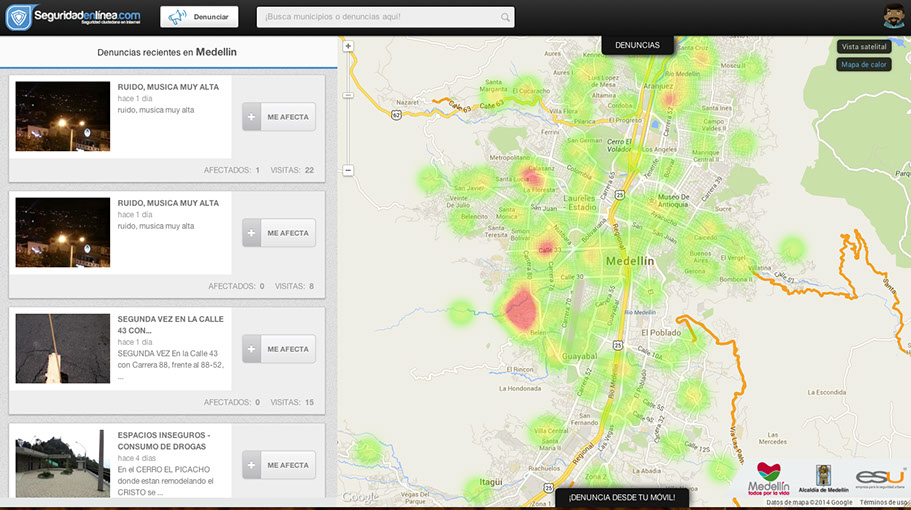
Task: Expand the ¡Denuncia desde tu móvil! panel
Action: point(621,498)
